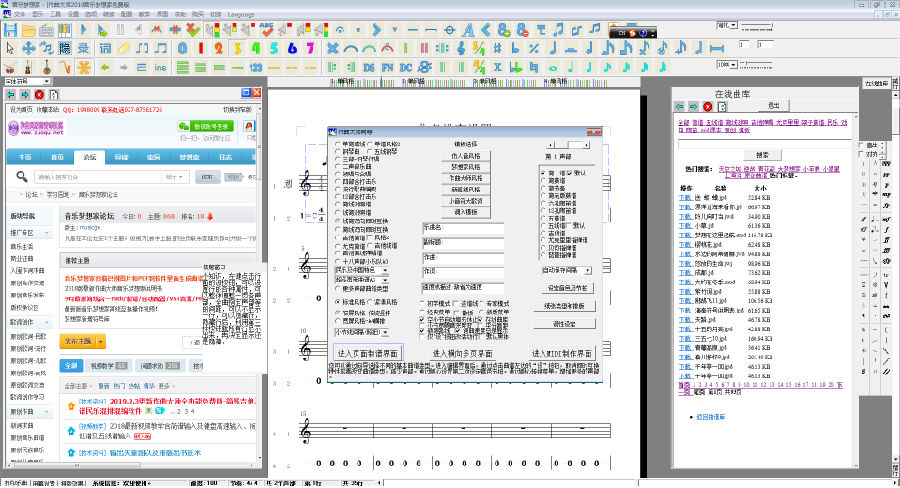This screenshot has width=900, height=488.
Task: Select the arrow pointer tool
Action: 10,48
